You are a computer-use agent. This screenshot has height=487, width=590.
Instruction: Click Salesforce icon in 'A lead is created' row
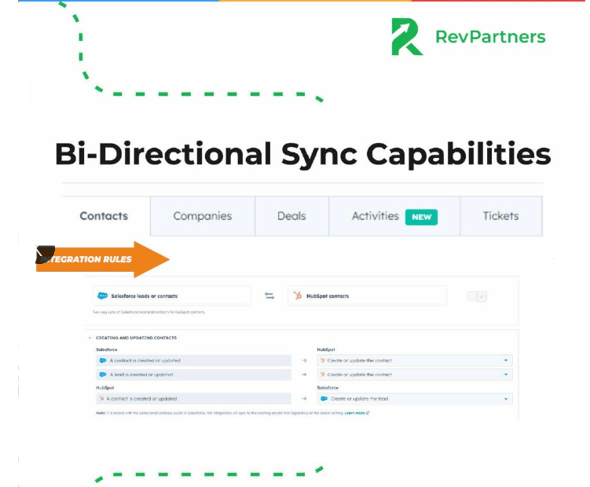pyautogui.click(x=102, y=374)
